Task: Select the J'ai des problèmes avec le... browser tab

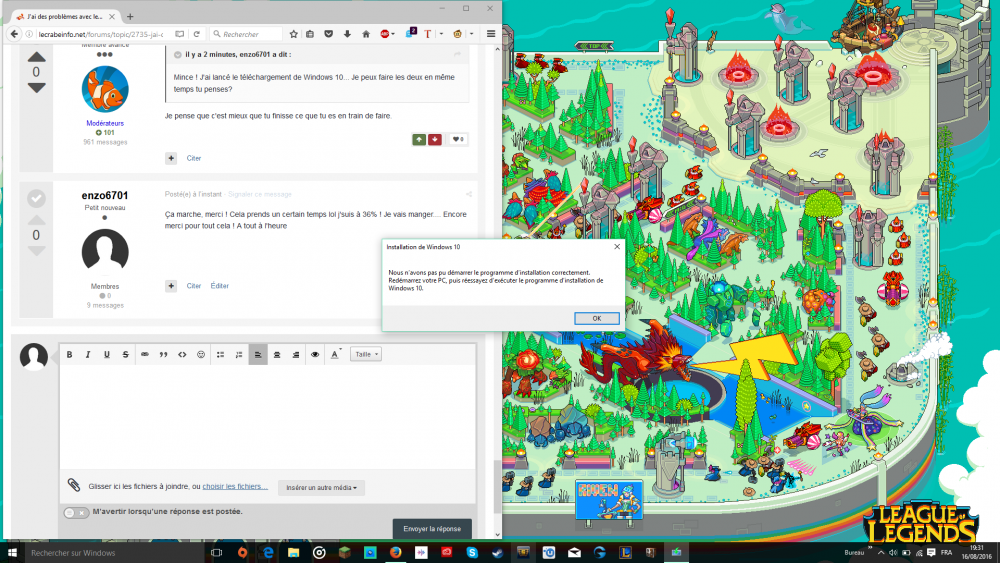Action: 64,17
